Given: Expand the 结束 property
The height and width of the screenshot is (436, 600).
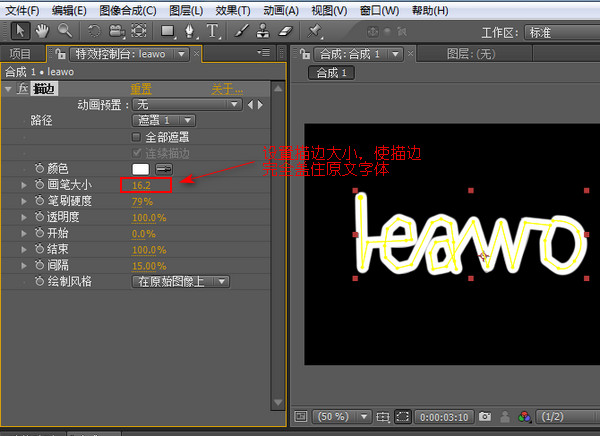Looking at the screenshot, I should (24, 250).
